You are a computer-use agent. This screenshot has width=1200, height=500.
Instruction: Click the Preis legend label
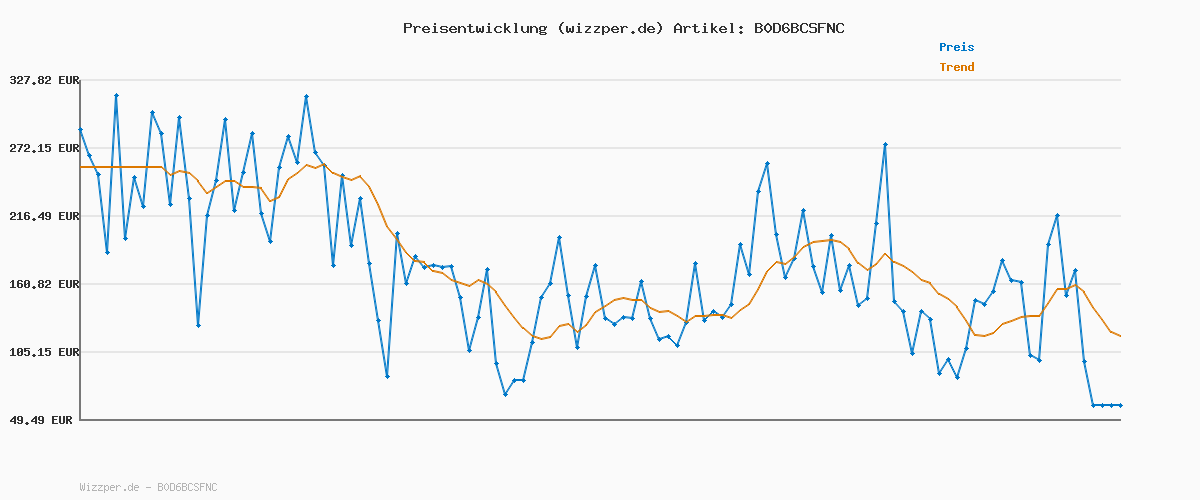(x=956, y=47)
